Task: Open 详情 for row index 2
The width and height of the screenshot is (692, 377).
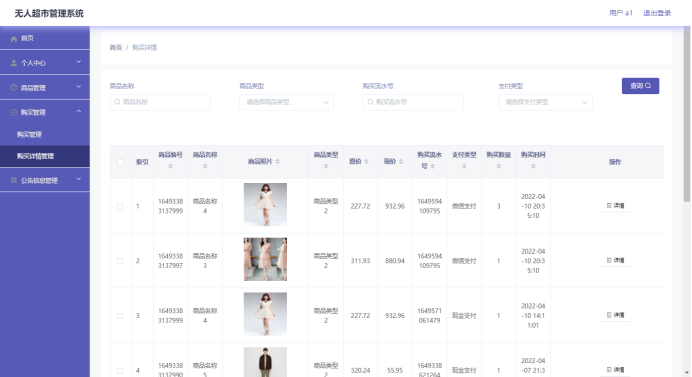Action: [x=615, y=260]
